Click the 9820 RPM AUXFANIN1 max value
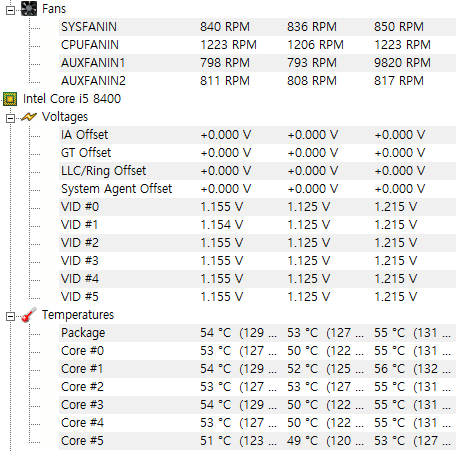Viewport: 456px width, 451px height. 402,63
